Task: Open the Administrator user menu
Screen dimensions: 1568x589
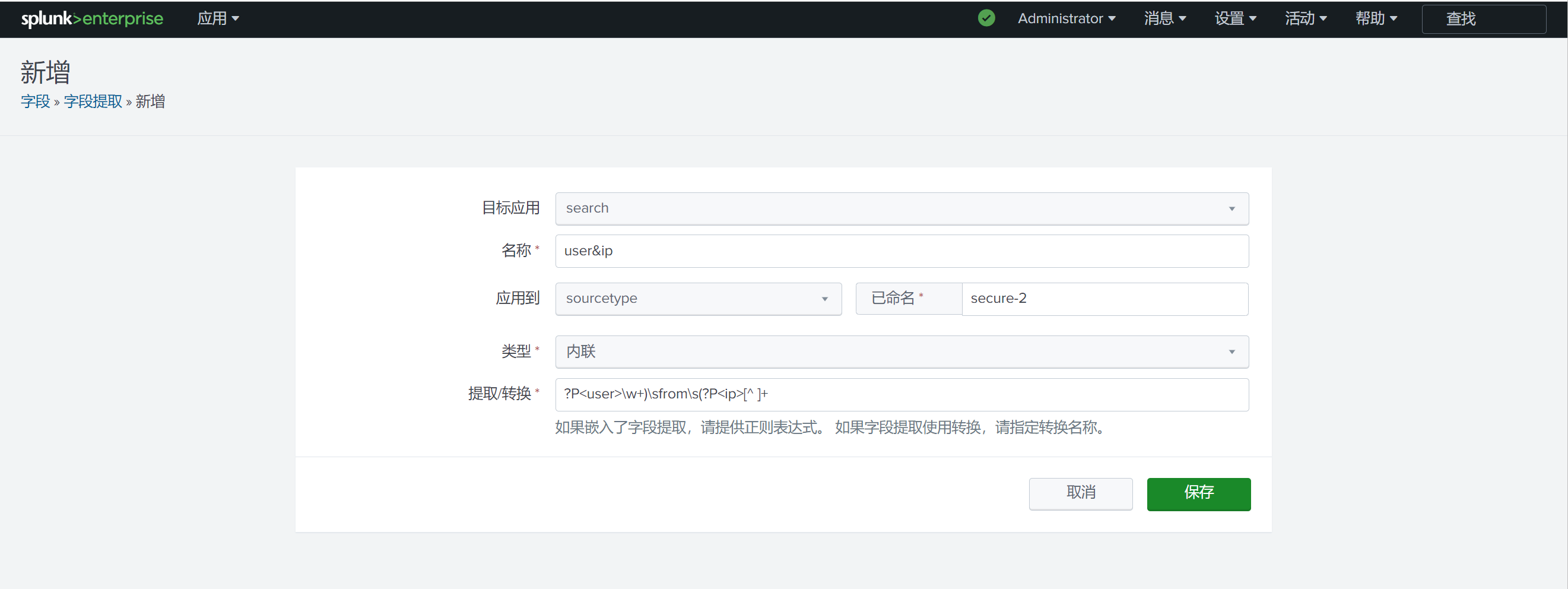Action: 1066,18
